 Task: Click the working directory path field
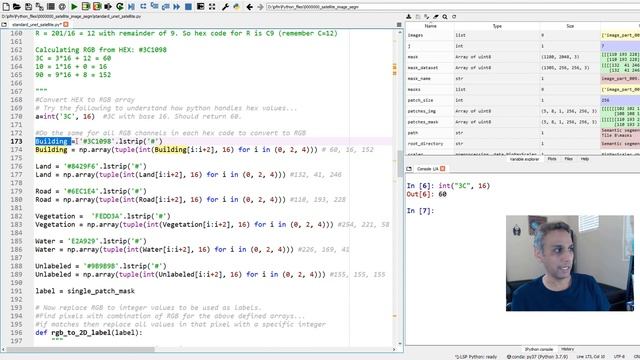coord(452,7)
